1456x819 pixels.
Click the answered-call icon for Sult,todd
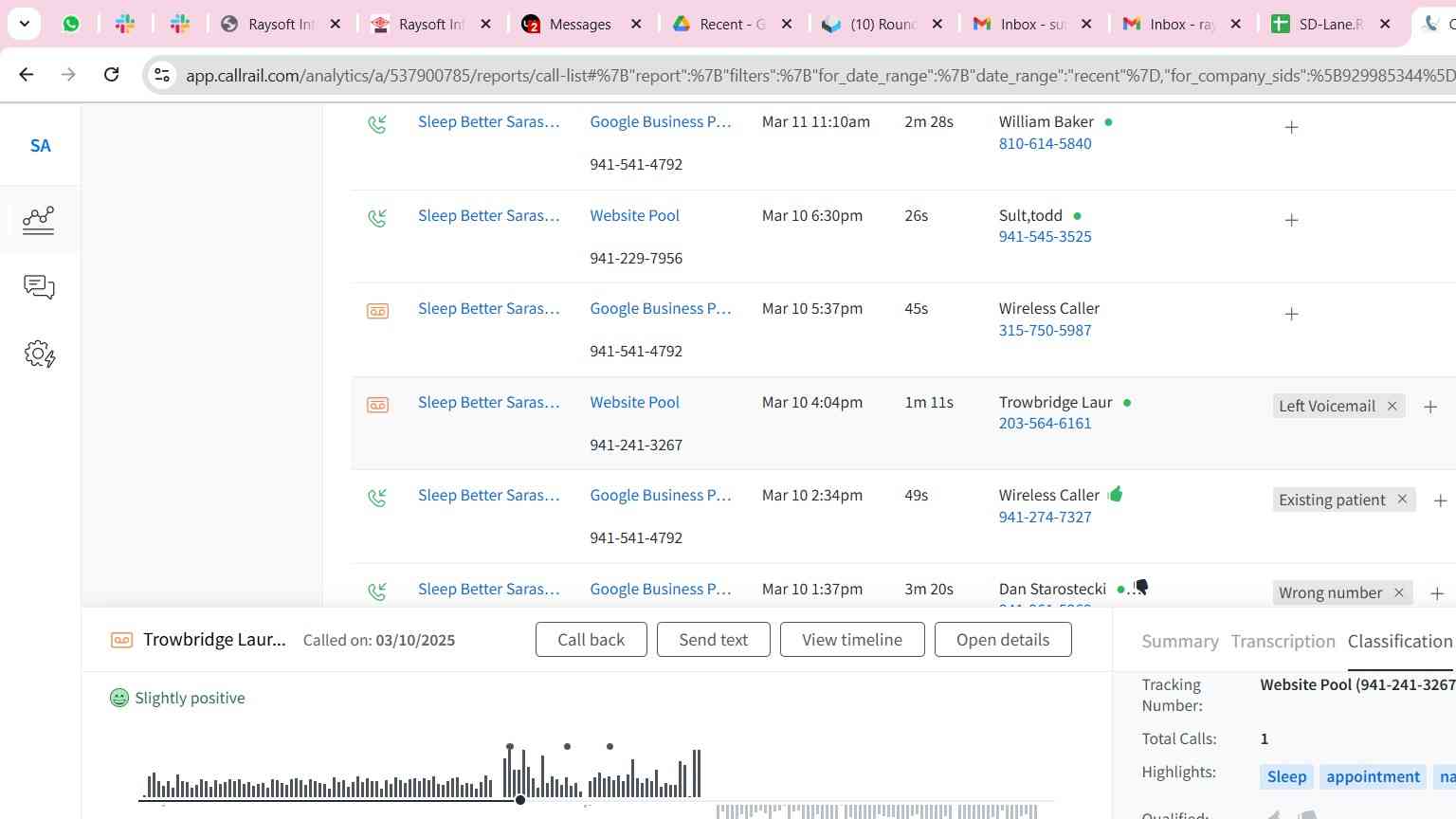pos(377,217)
